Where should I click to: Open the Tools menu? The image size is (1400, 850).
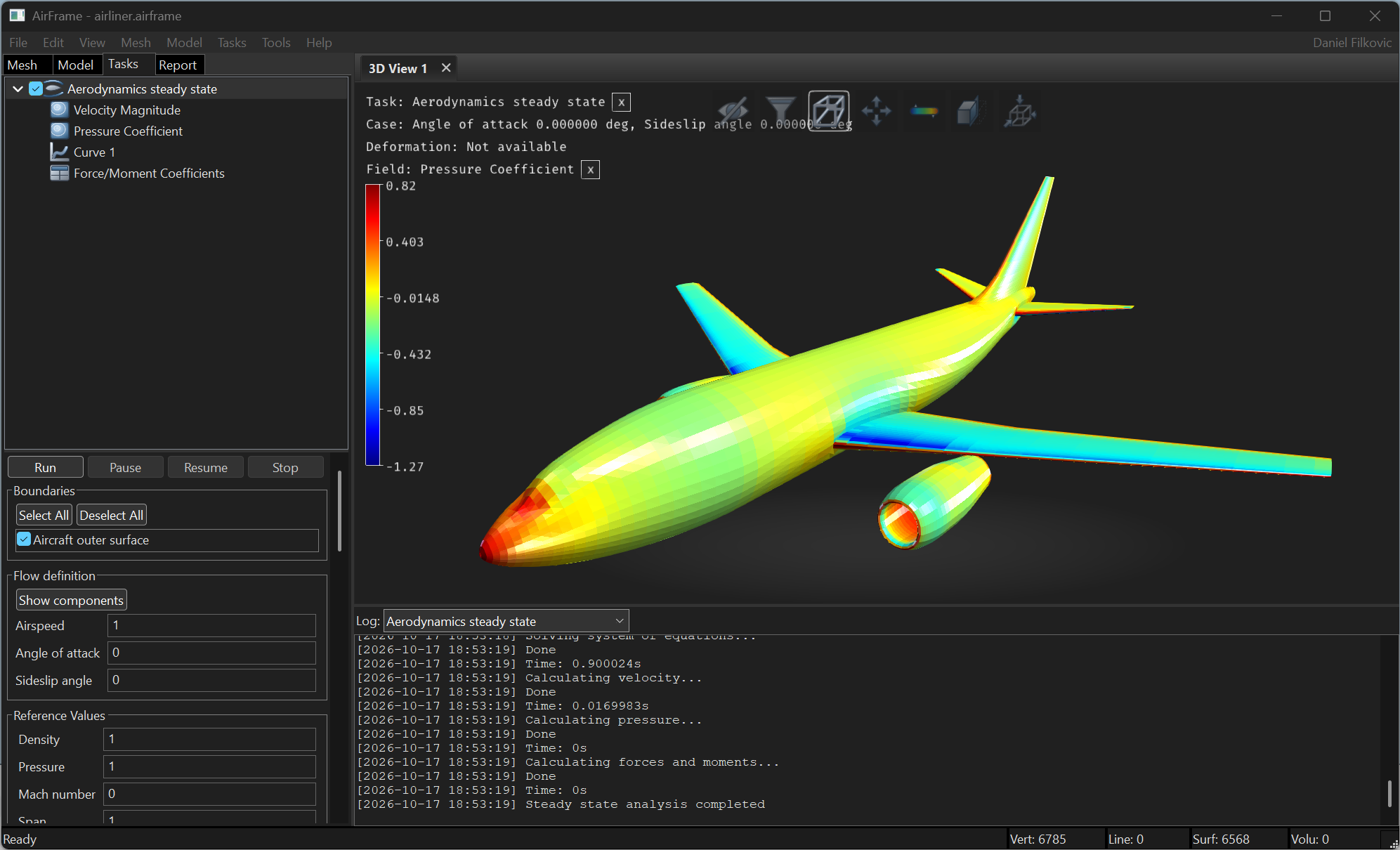276,42
